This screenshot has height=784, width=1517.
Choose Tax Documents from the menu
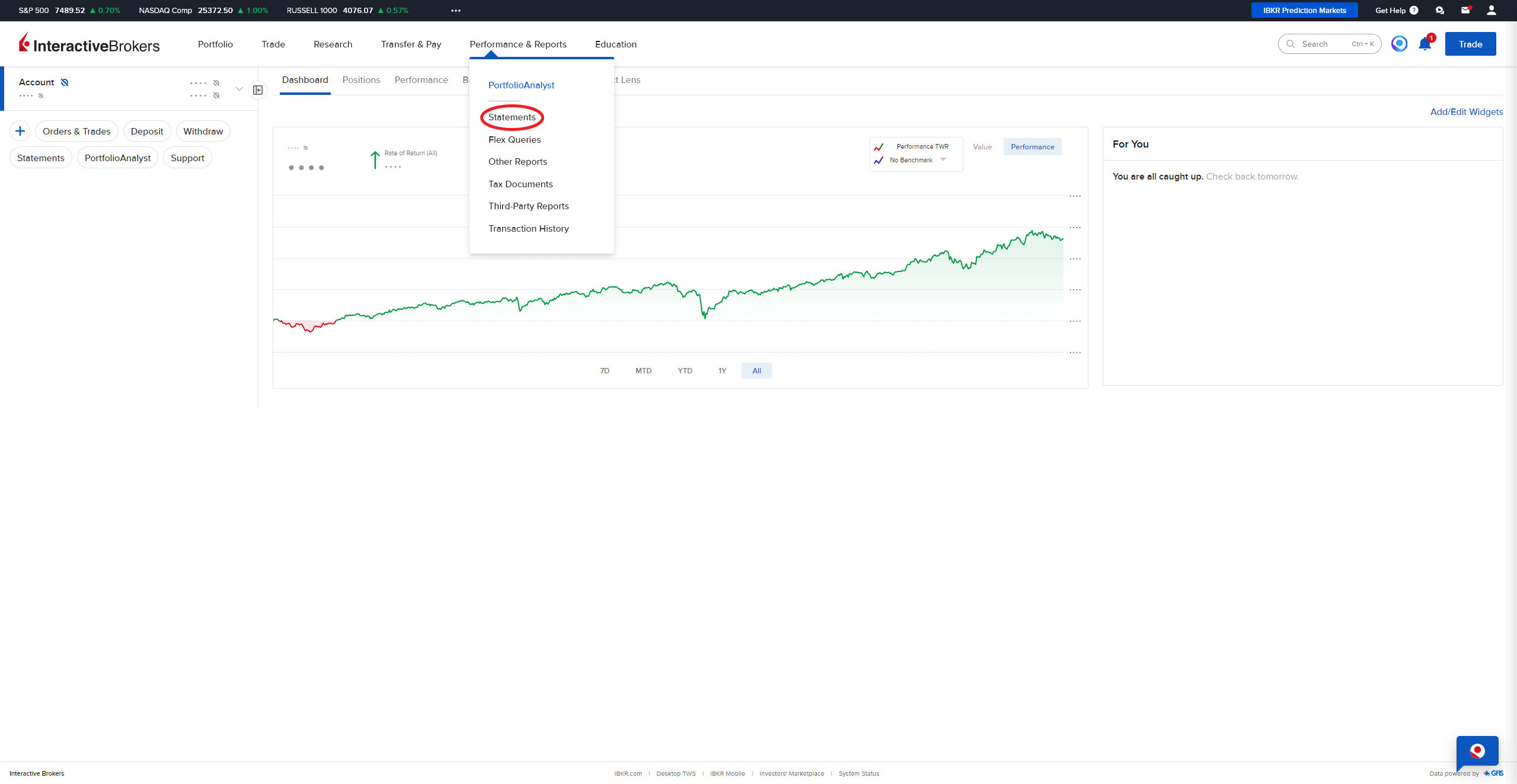[520, 184]
